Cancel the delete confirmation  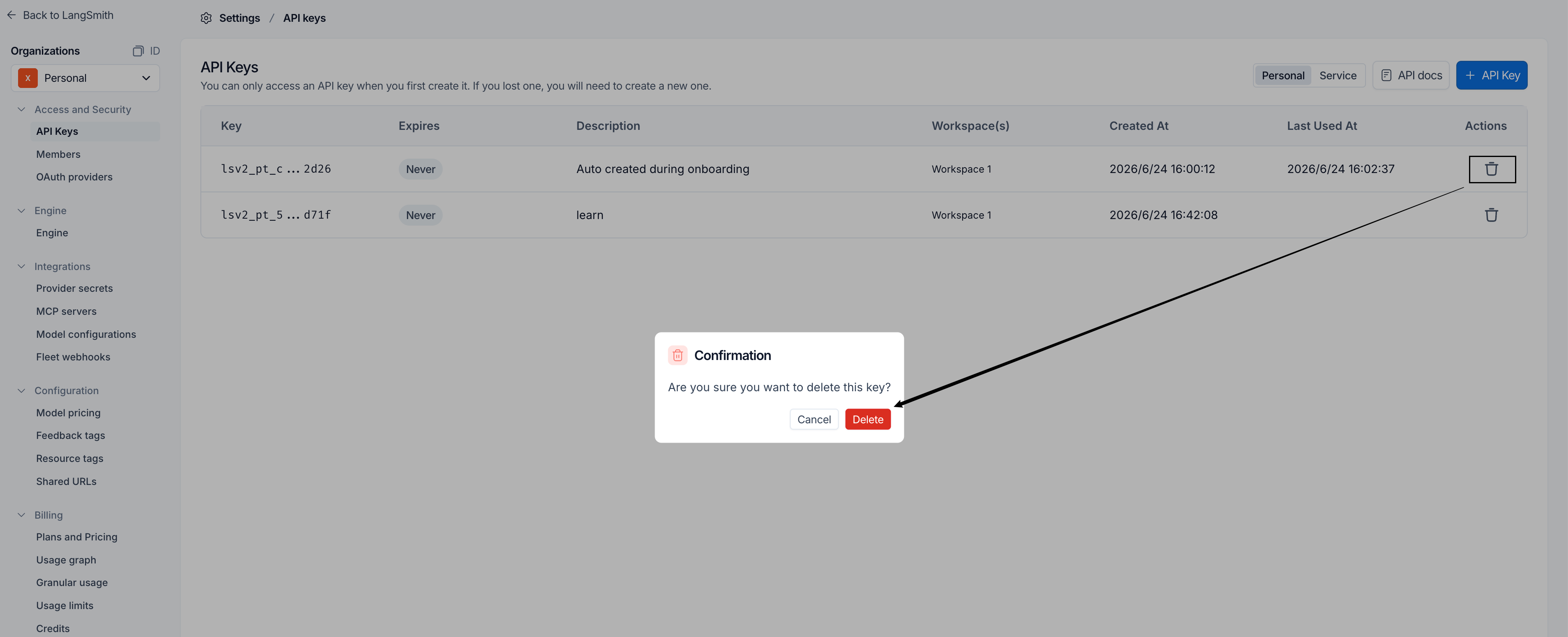coord(814,420)
